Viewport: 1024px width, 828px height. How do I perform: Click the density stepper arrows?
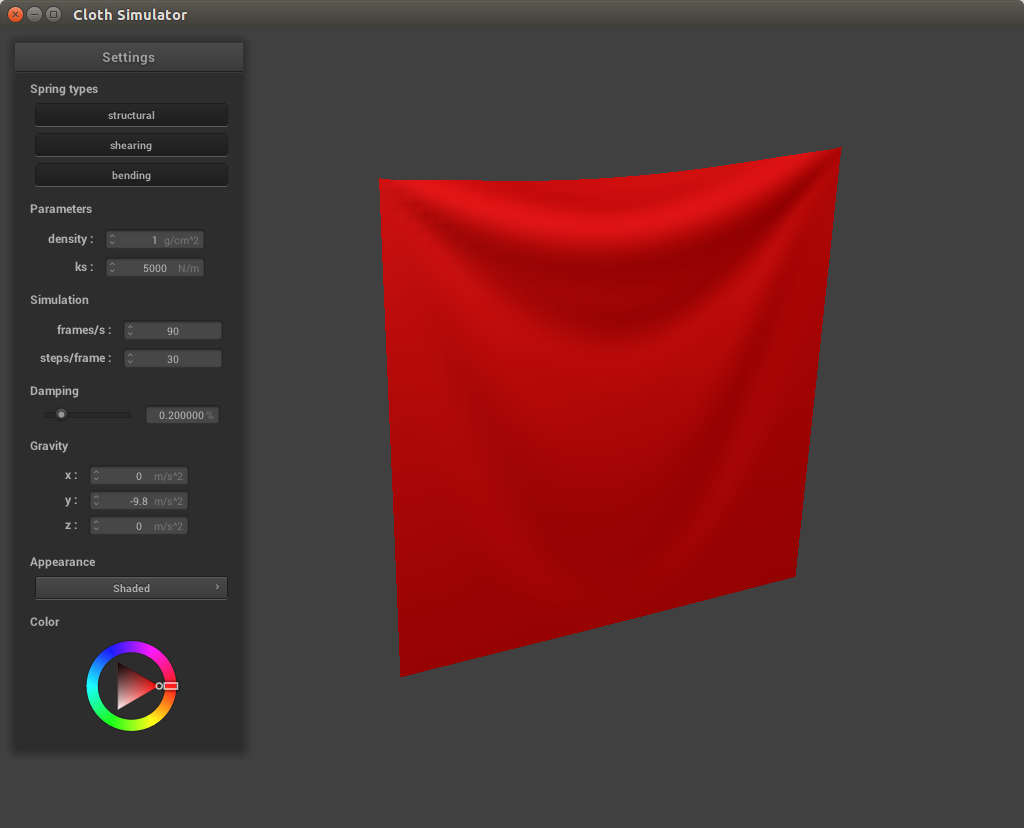click(112, 240)
